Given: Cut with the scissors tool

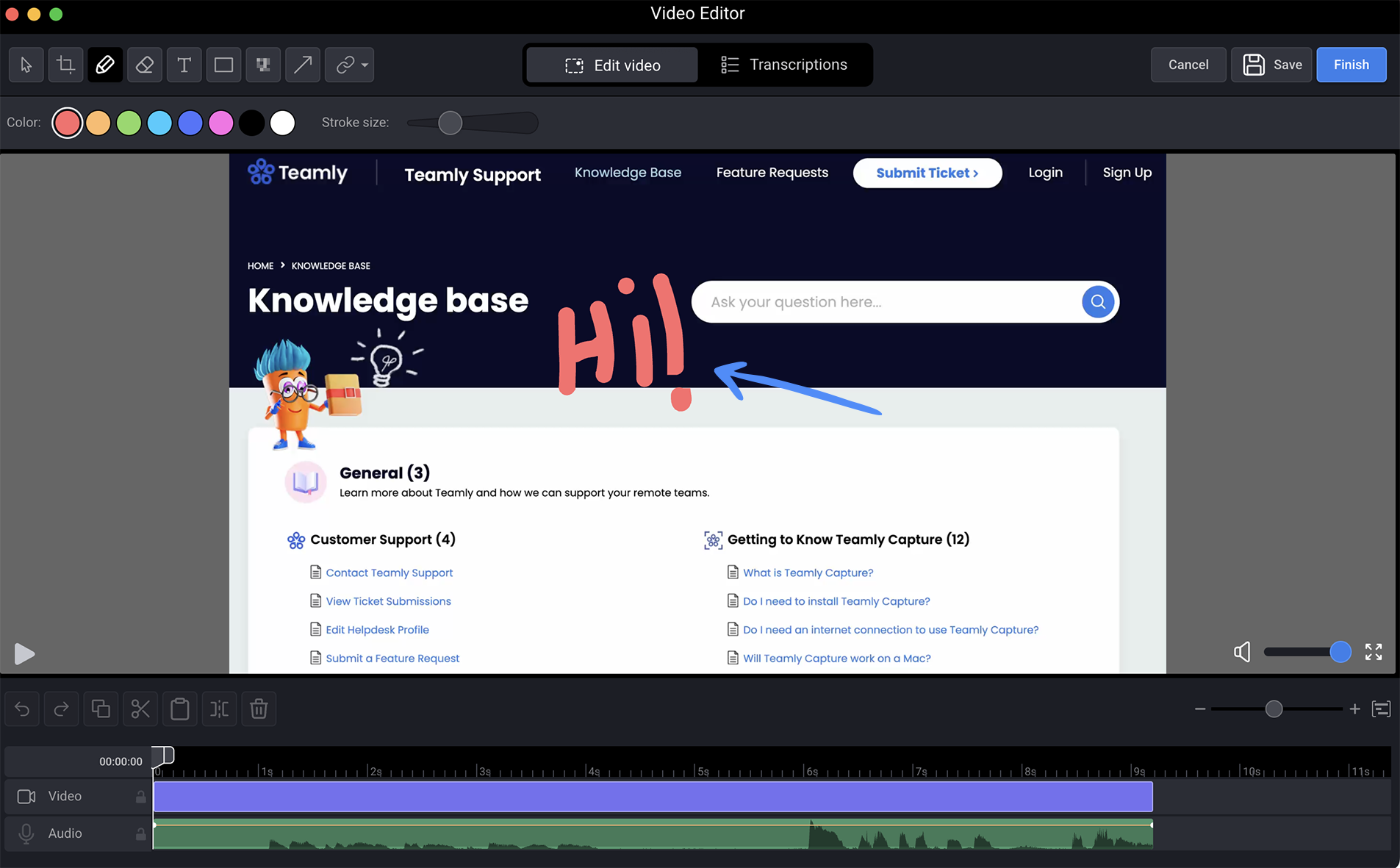Looking at the screenshot, I should click(140, 709).
